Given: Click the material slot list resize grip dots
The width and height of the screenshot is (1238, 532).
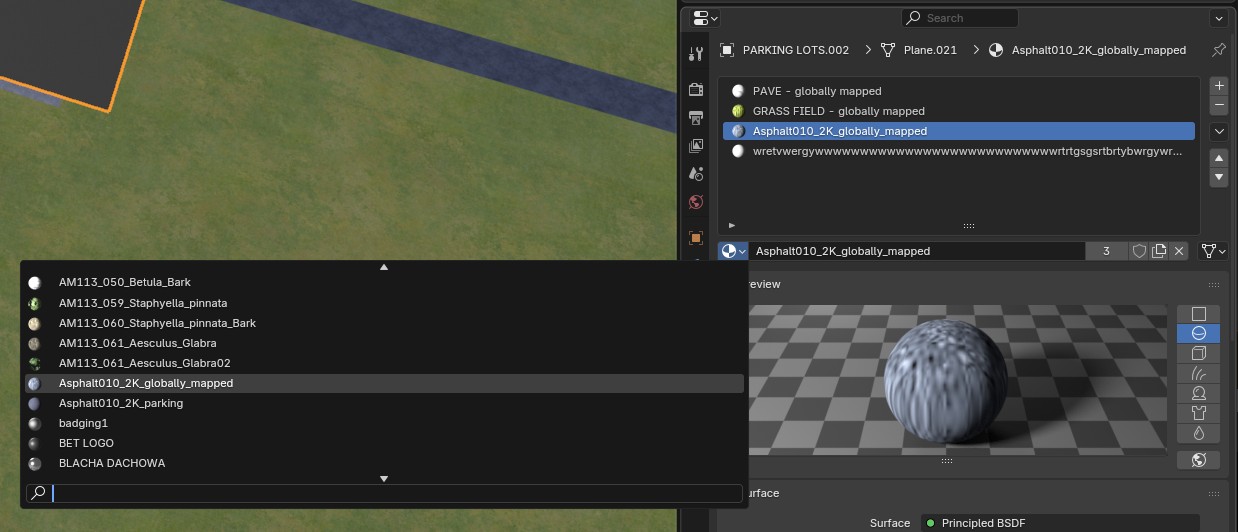Looking at the screenshot, I should 968,226.
